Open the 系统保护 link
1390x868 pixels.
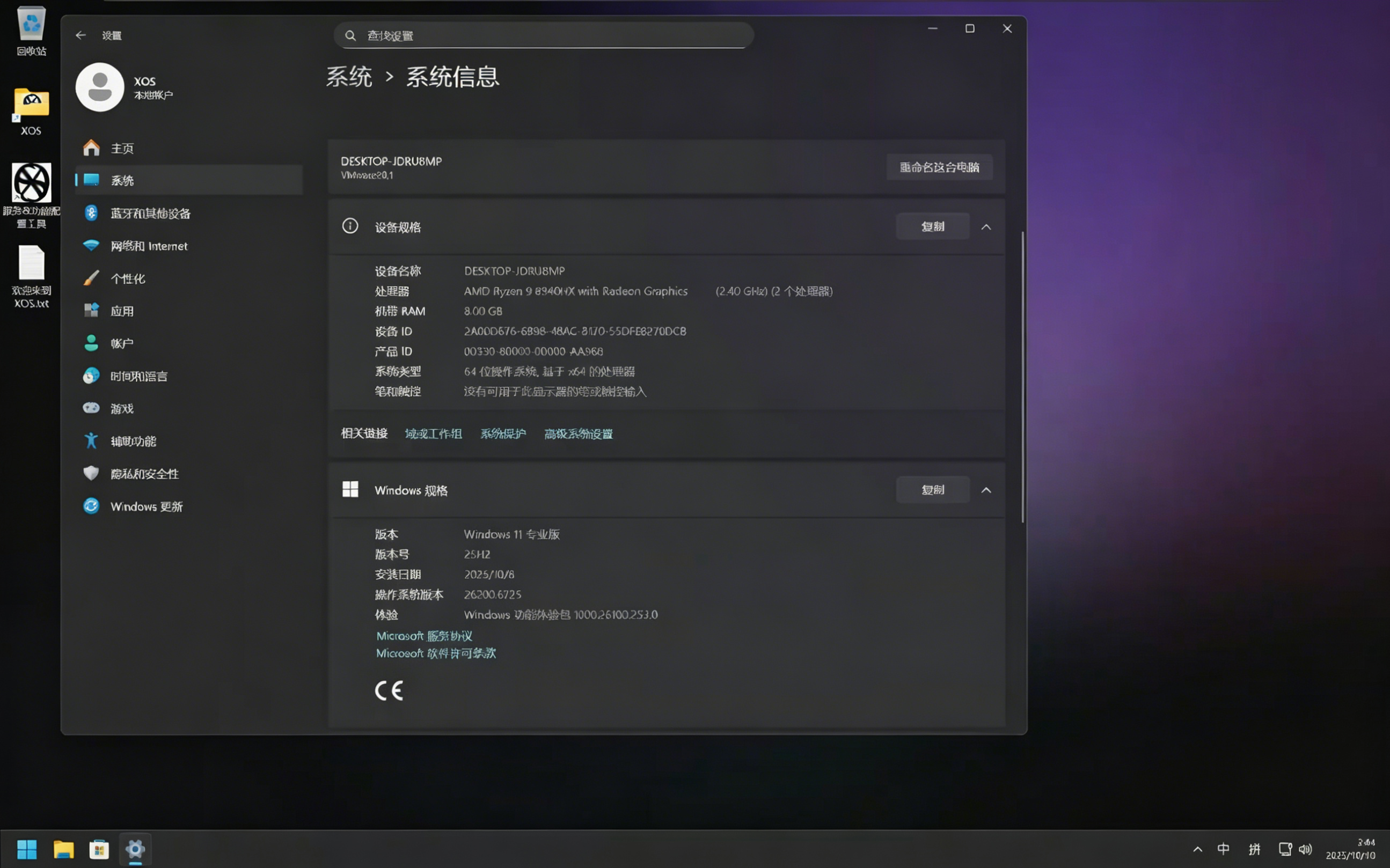tap(503, 434)
